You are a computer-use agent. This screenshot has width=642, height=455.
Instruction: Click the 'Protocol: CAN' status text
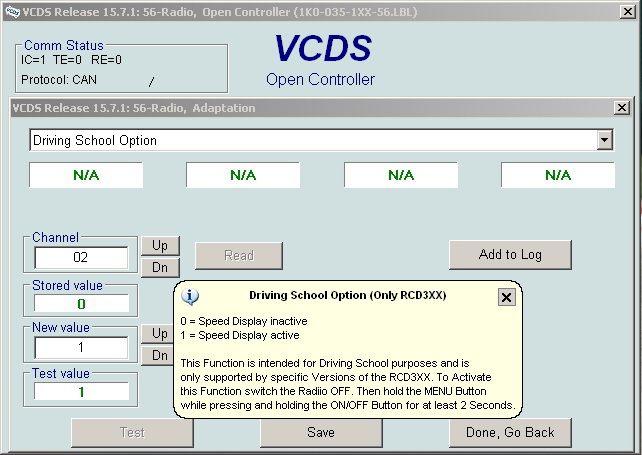tap(59, 79)
